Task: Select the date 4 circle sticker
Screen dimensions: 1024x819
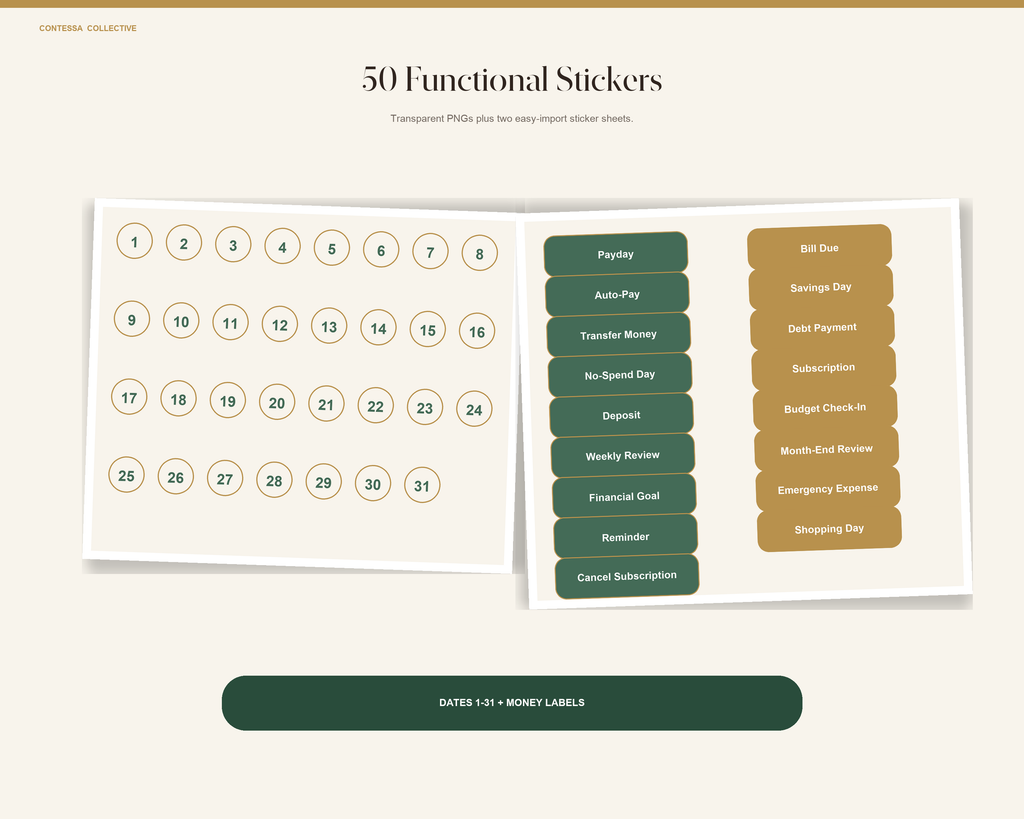Action: point(282,246)
